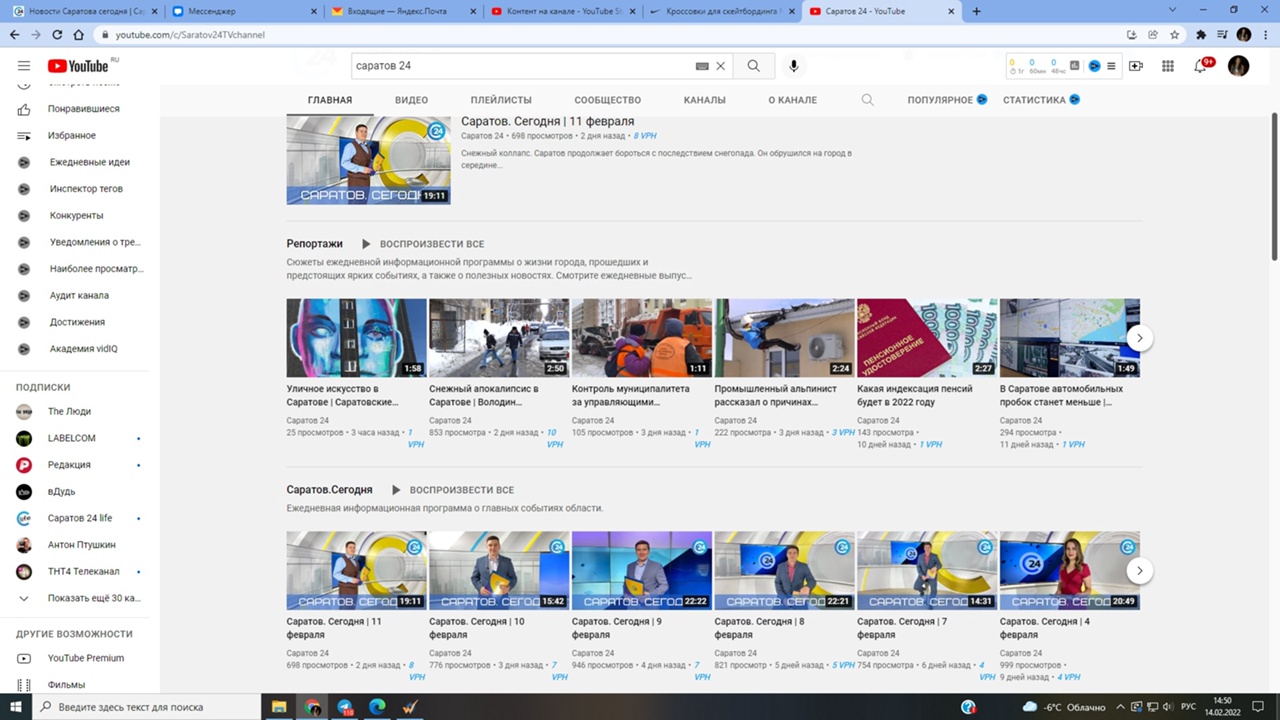Open the on-screen keyboard icon in search
The height and width of the screenshot is (720, 1280).
coord(702,66)
